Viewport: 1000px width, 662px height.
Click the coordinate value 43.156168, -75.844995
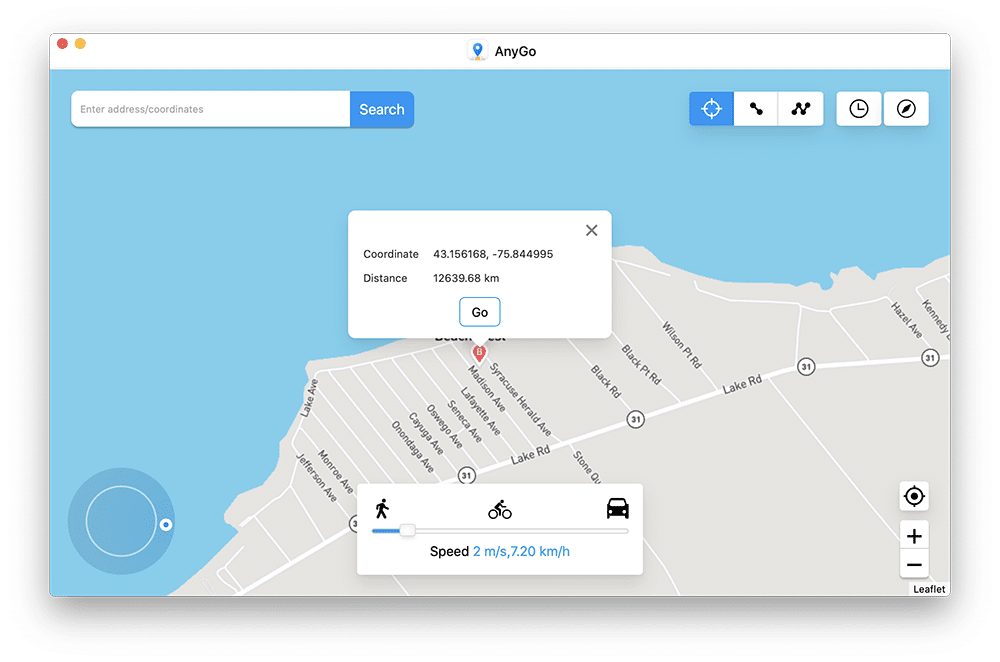[493, 254]
